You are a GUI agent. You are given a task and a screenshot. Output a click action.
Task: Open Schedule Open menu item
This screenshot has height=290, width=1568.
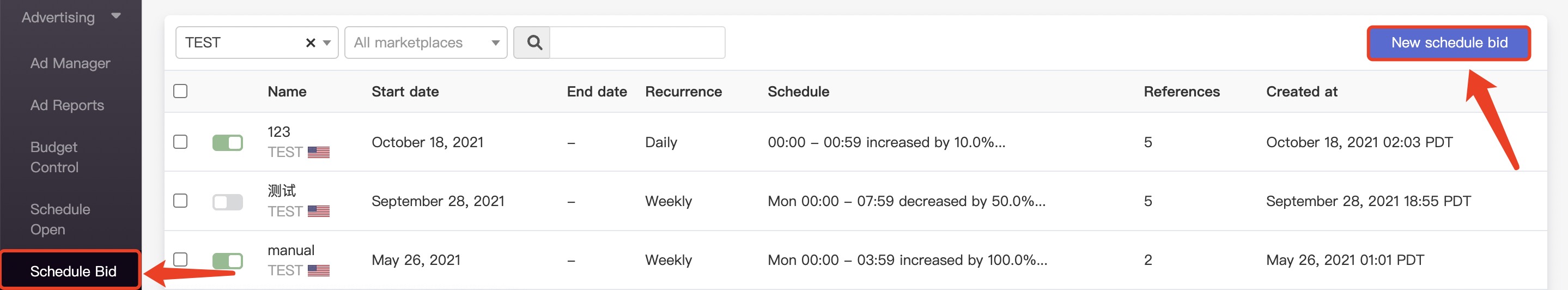60,219
